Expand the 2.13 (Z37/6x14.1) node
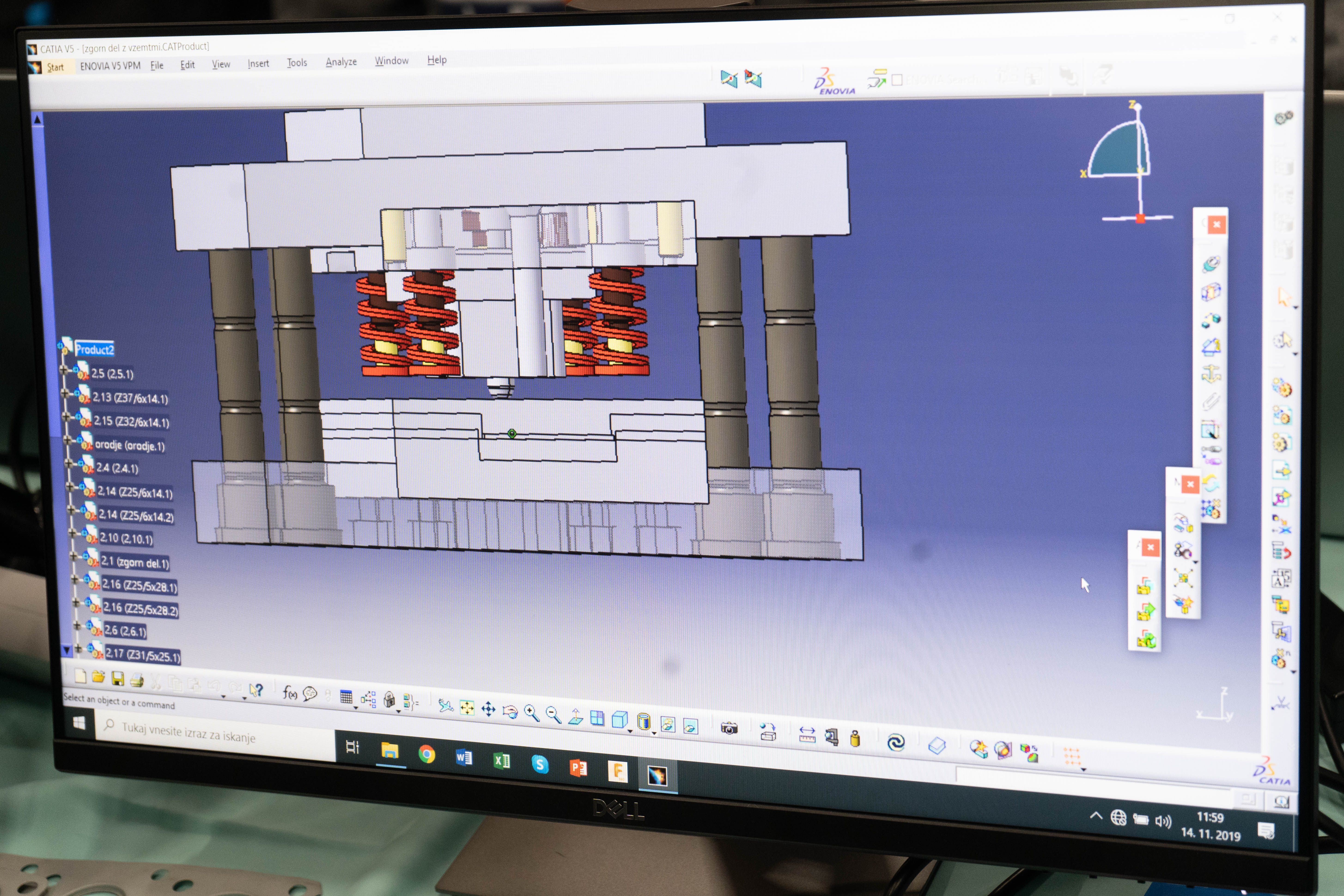 65,393
